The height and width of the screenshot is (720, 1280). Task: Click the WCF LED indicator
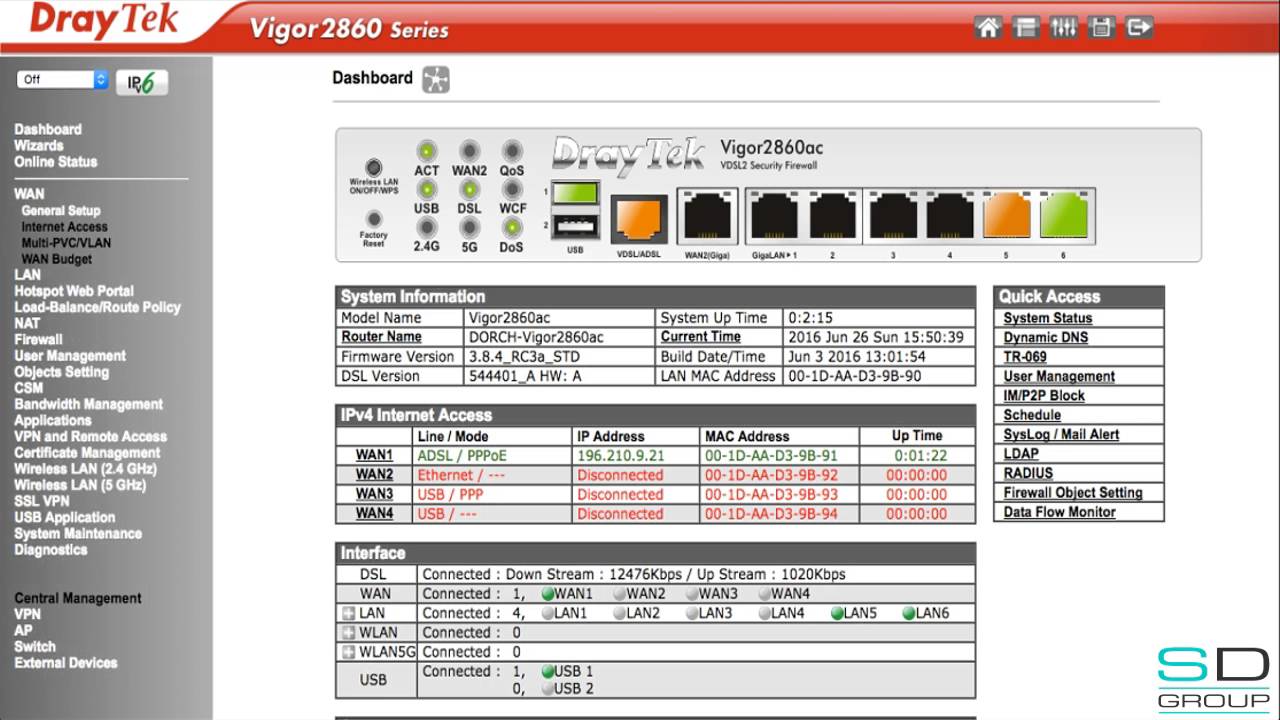(512, 189)
